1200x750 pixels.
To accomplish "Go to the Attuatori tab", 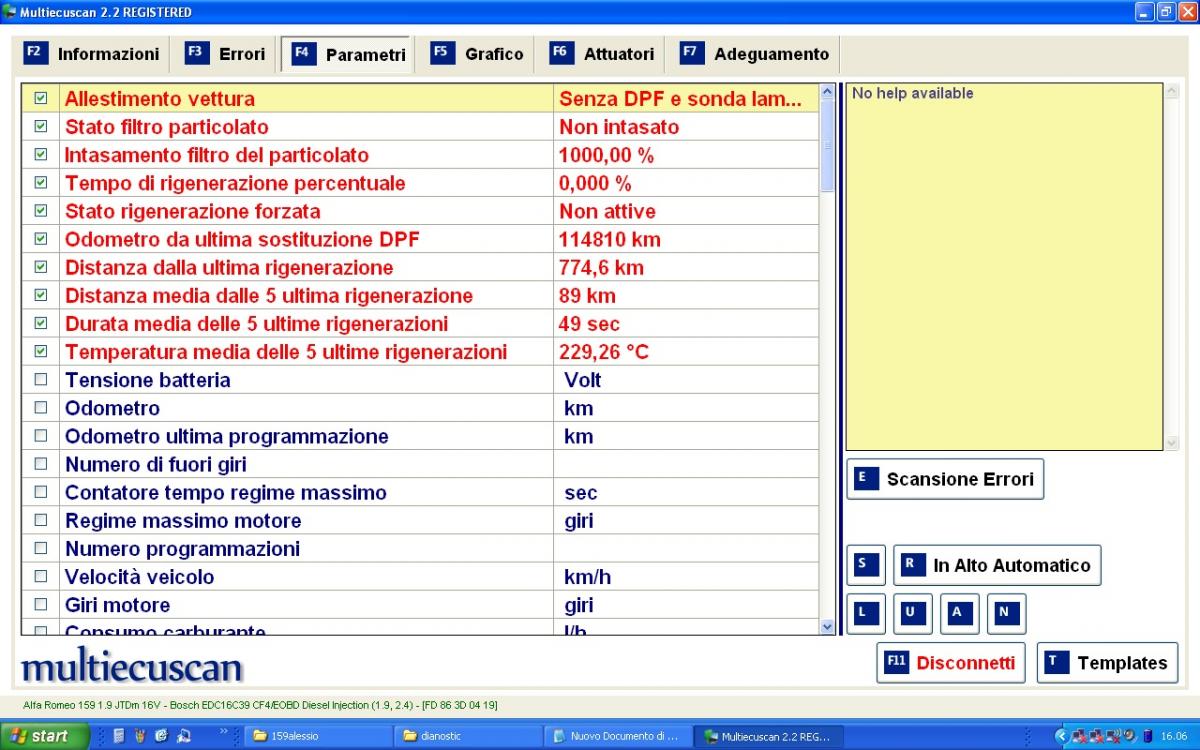I will click(603, 54).
